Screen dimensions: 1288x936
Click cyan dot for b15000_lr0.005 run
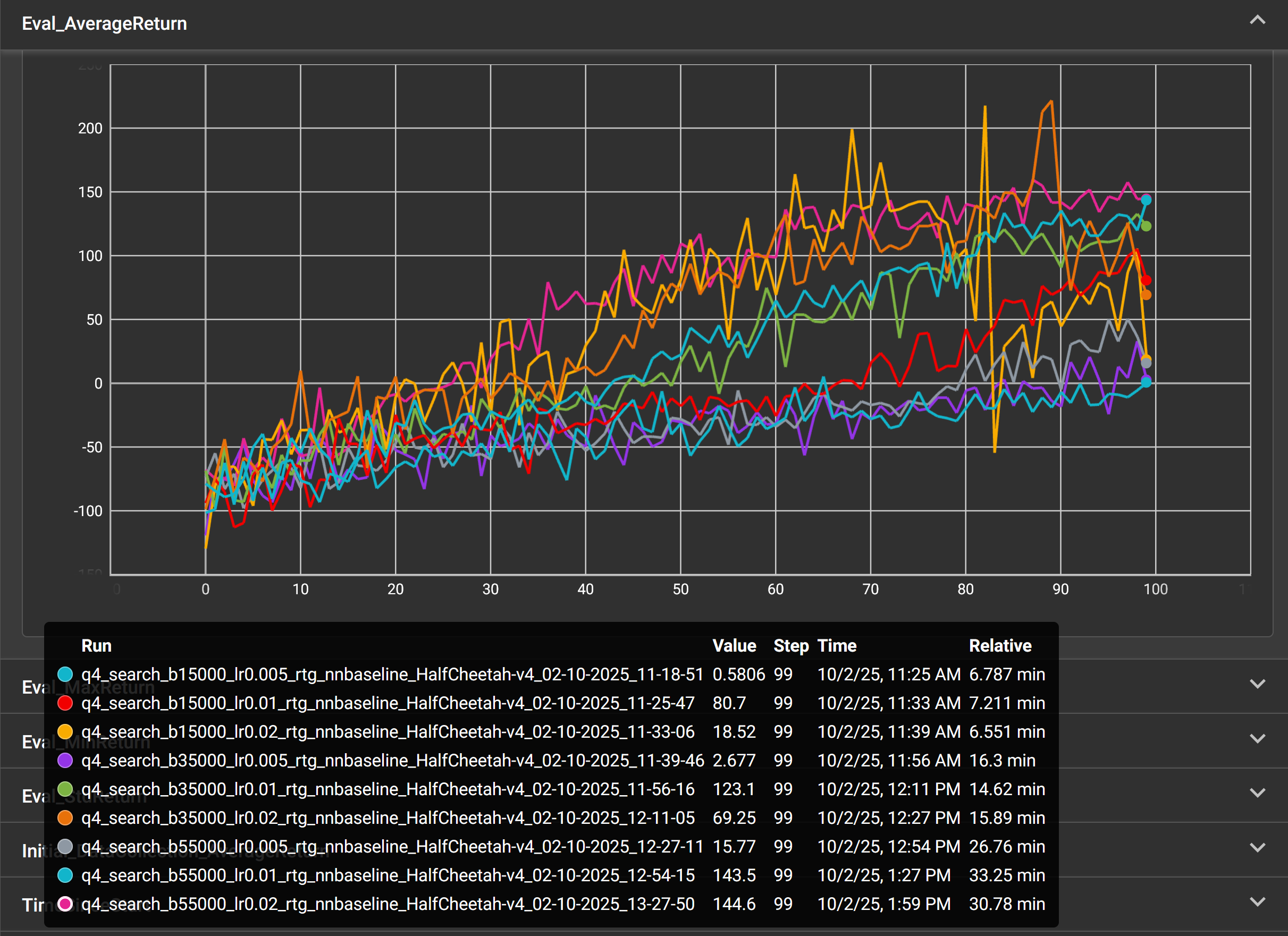coord(65,674)
